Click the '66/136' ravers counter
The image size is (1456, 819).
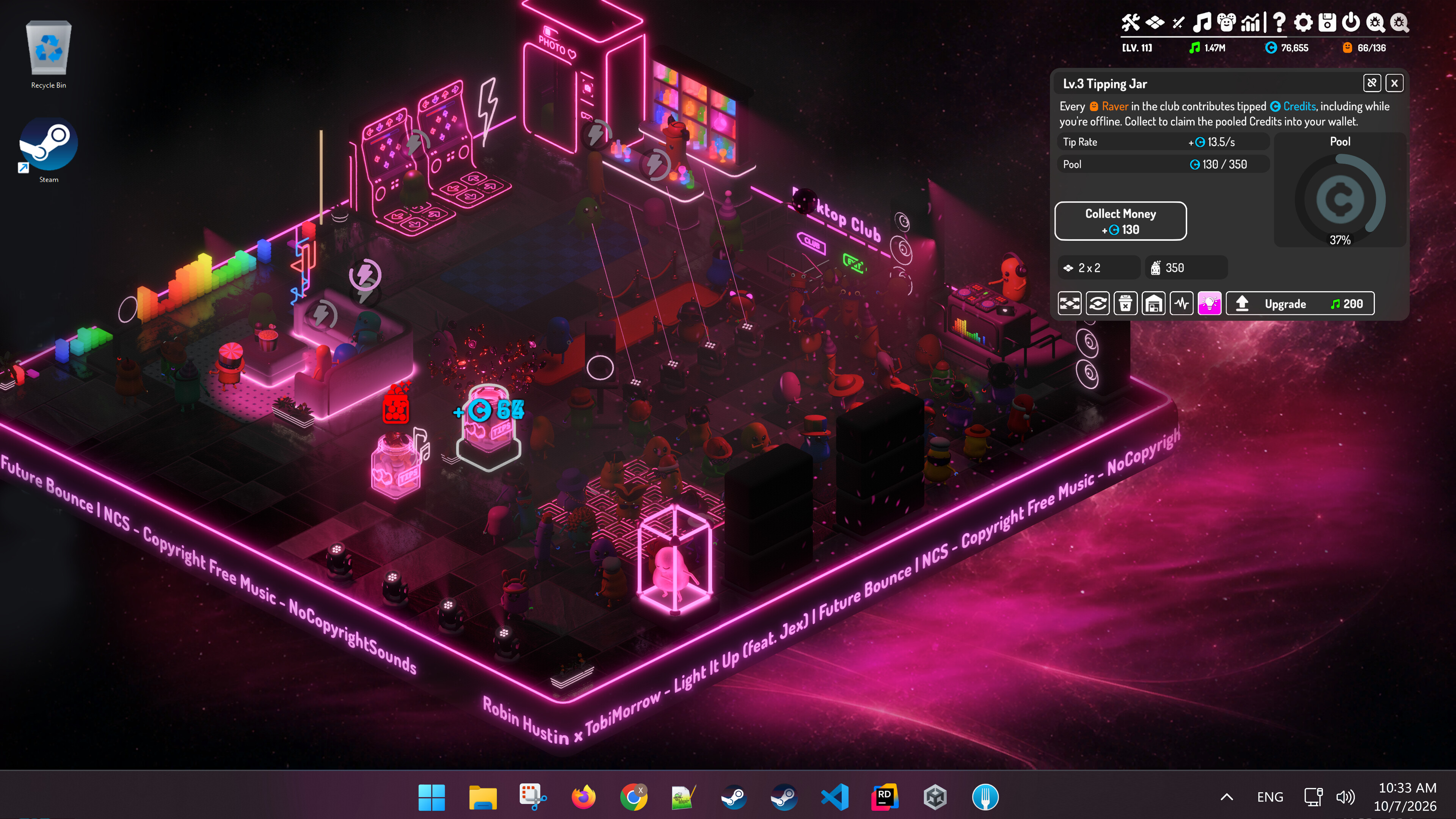coord(1365,48)
